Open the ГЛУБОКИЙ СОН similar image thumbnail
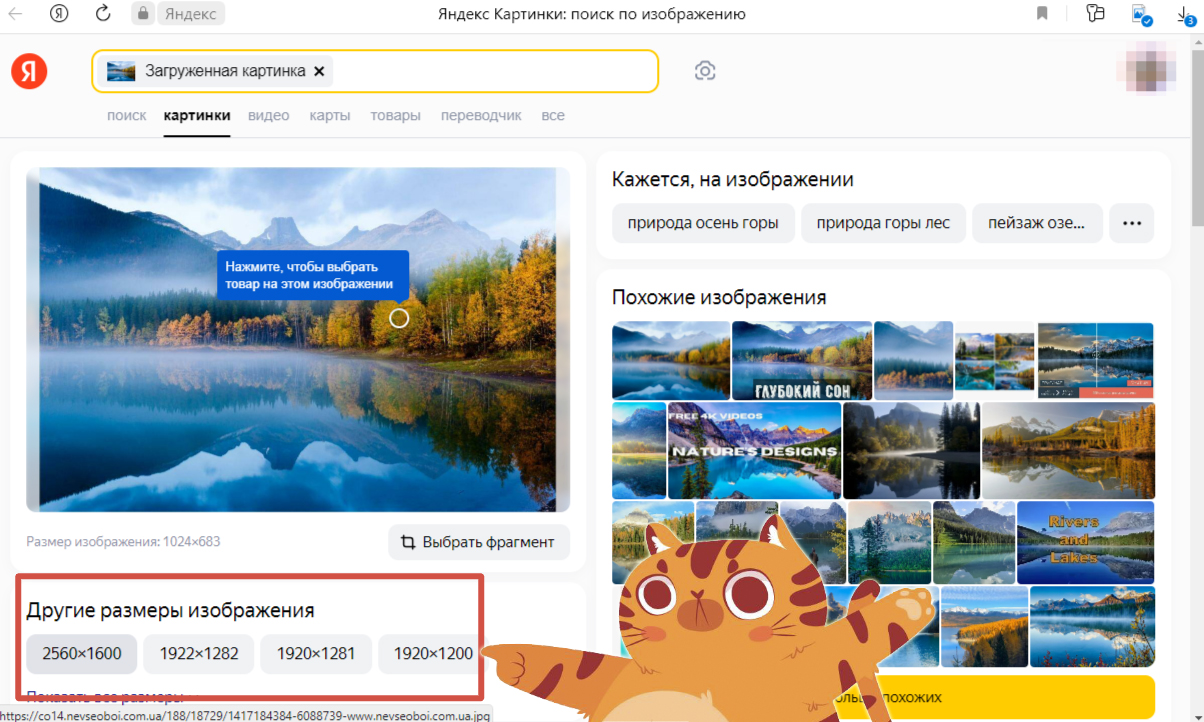The image size is (1204, 722). [x=801, y=360]
